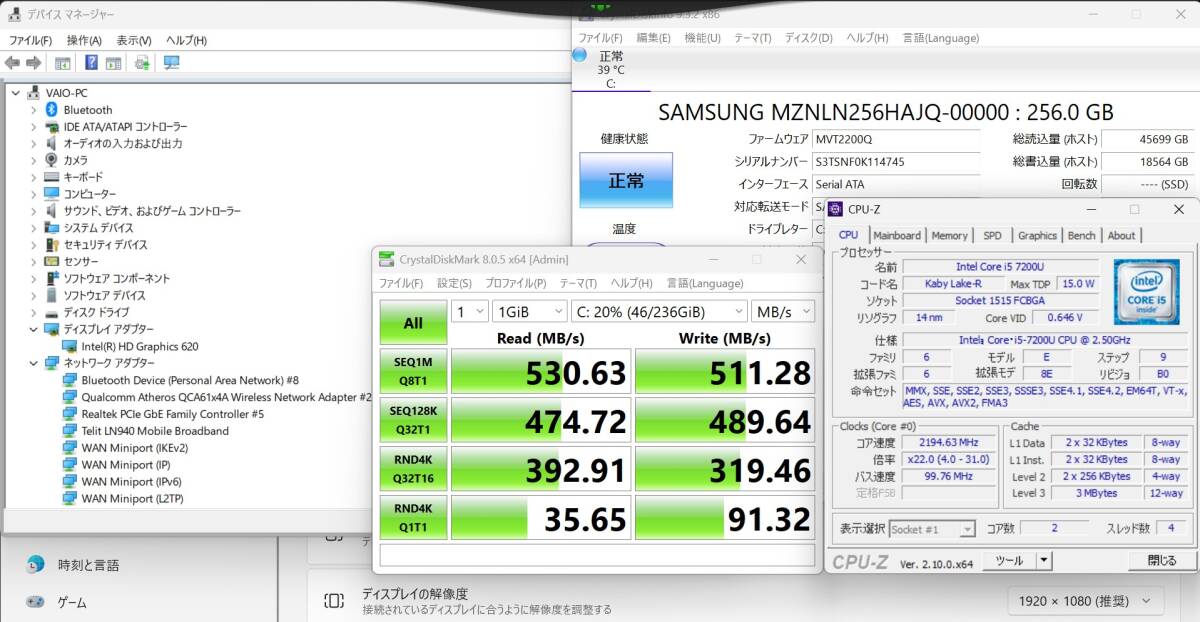
Task: Run the SEQ128K Q32T1 test button
Action: pyautogui.click(x=412, y=420)
